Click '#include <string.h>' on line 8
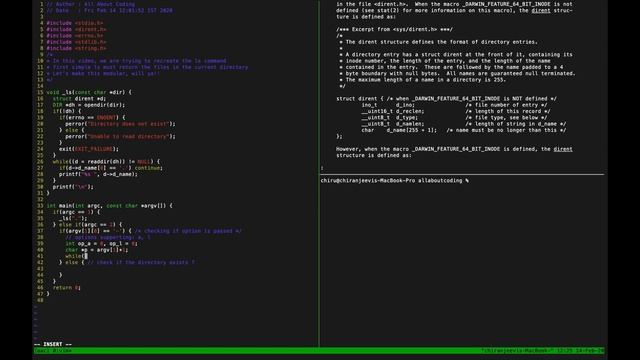Image resolution: width=640 pixels, height=360 pixels. point(76,49)
